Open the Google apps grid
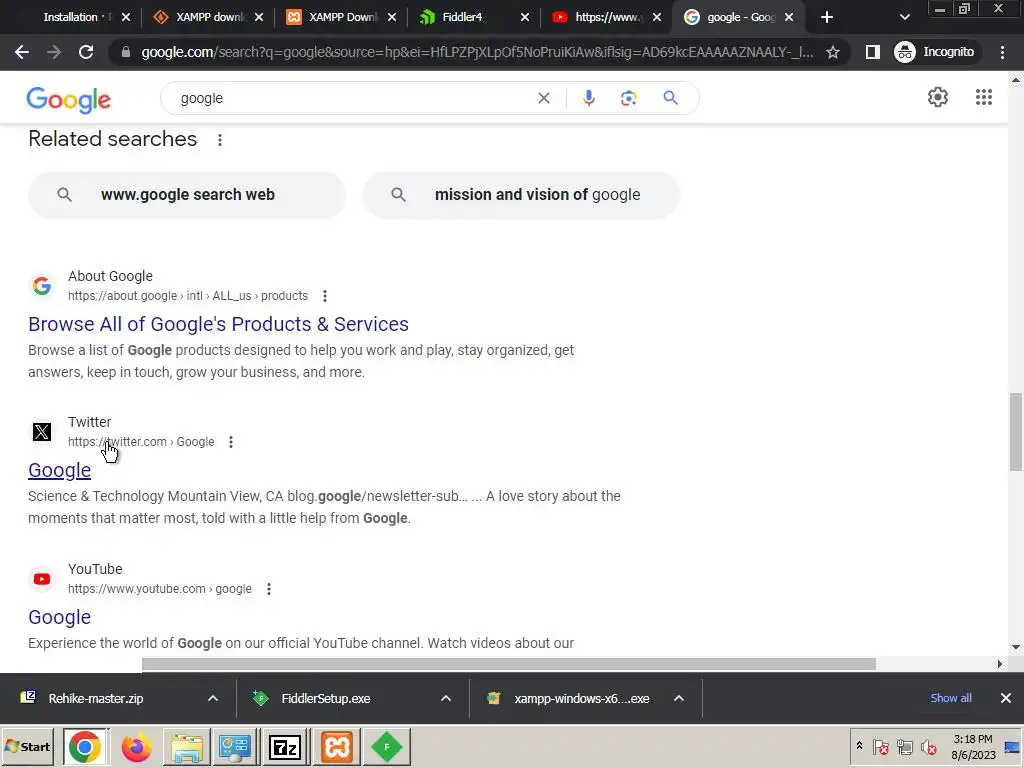The image size is (1024, 768). tap(984, 97)
